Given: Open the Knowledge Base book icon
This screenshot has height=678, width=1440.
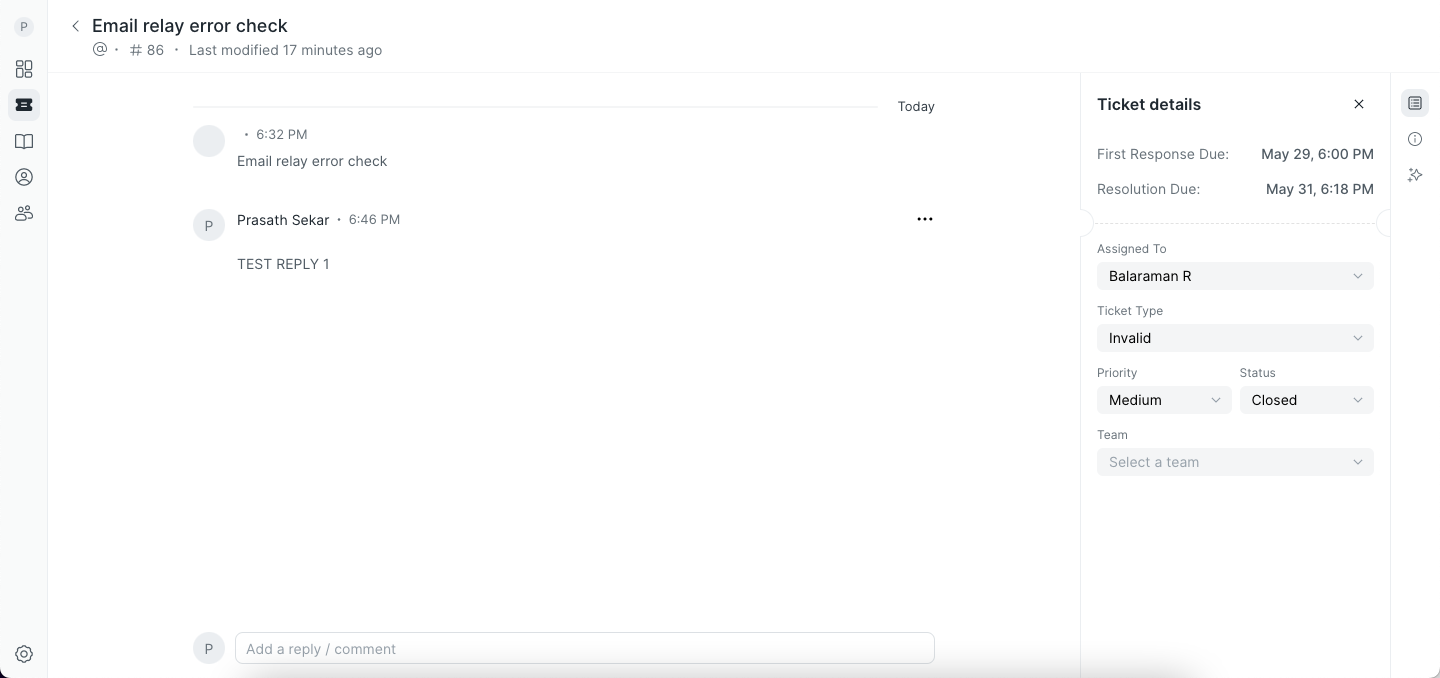Looking at the screenshot, I should 24,141.
